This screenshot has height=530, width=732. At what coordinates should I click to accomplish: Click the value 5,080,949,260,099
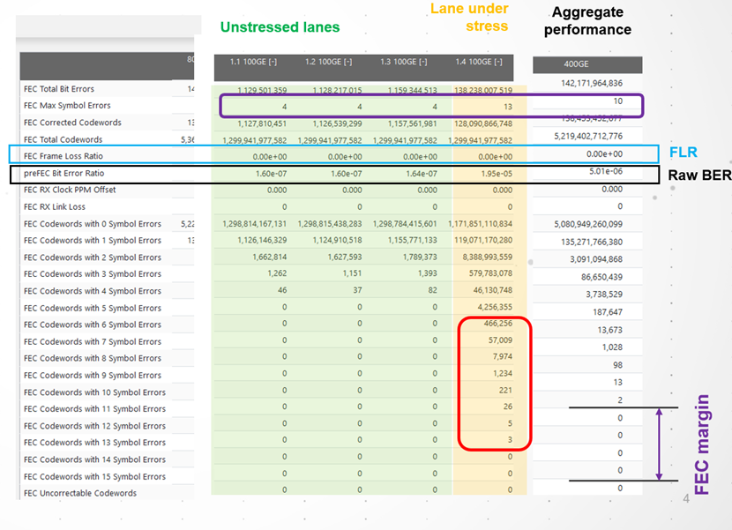pos(588,224)
